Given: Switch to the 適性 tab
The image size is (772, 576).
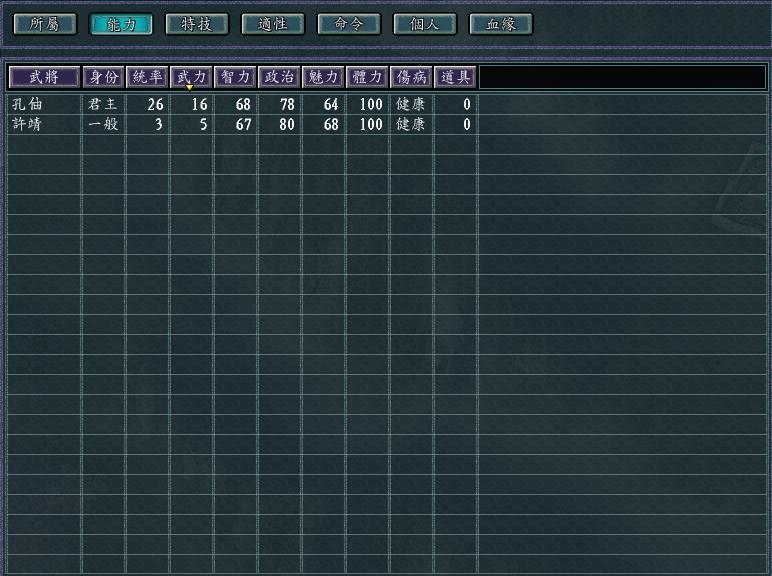Looking at the screenshot, I should pyautogui.click(x=273, y=24).
